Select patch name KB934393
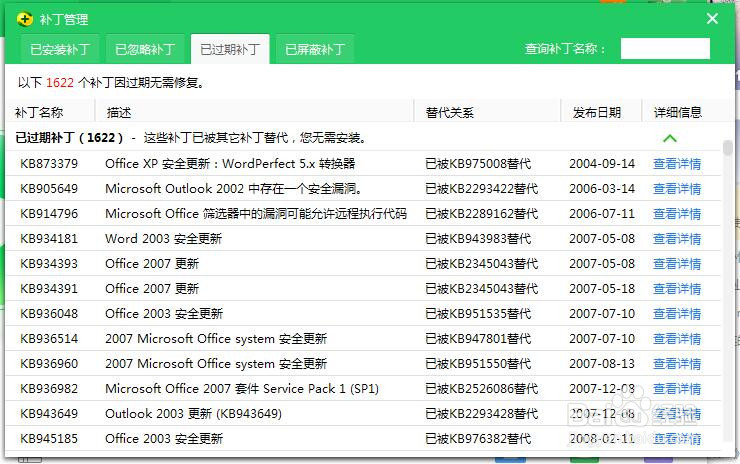 pos(49,264)
